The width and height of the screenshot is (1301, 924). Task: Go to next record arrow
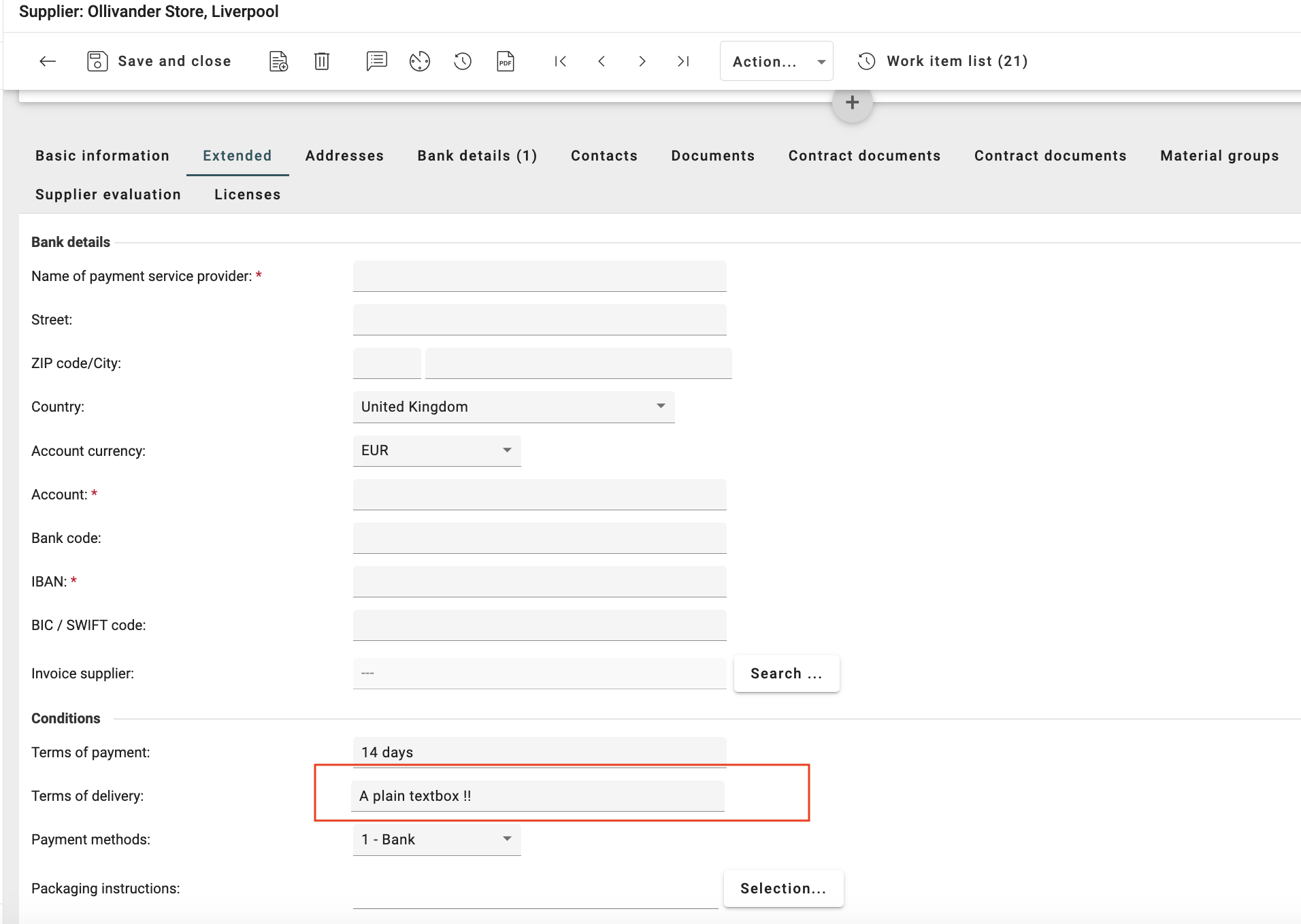pyautogui.click(x=642, y=61)
